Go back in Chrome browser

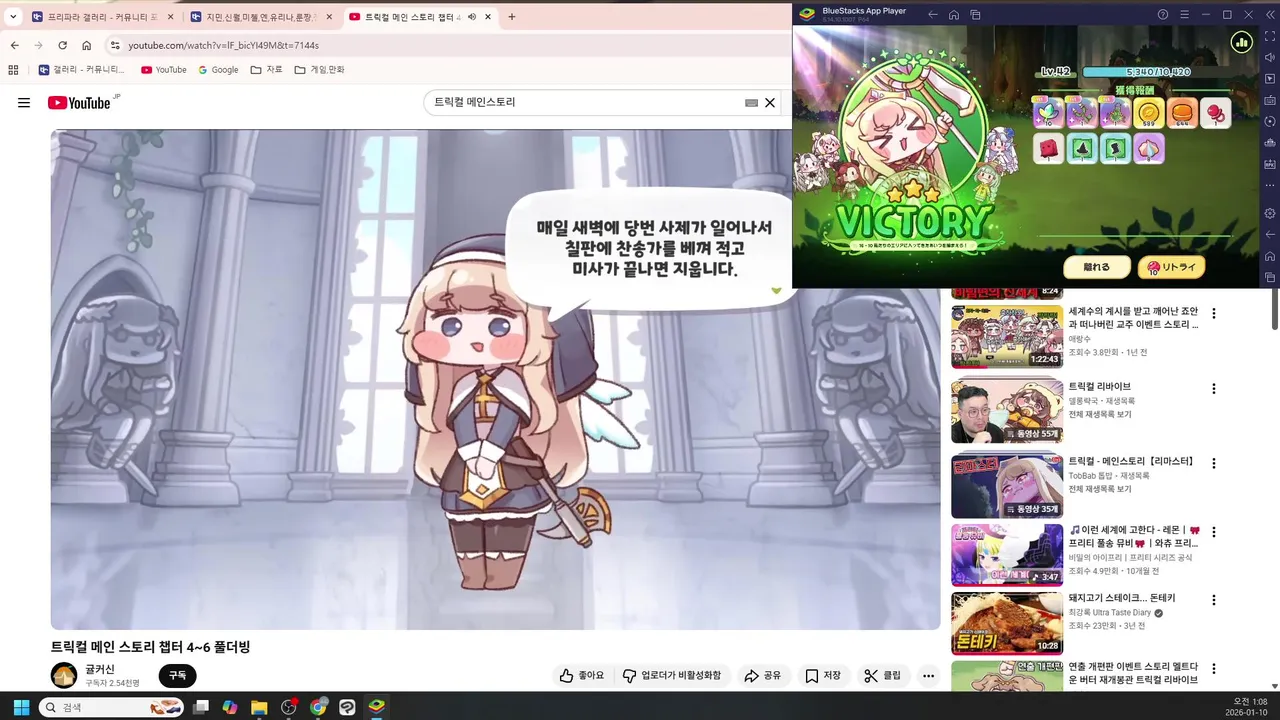pyautogui.click(x=14, y=45)
